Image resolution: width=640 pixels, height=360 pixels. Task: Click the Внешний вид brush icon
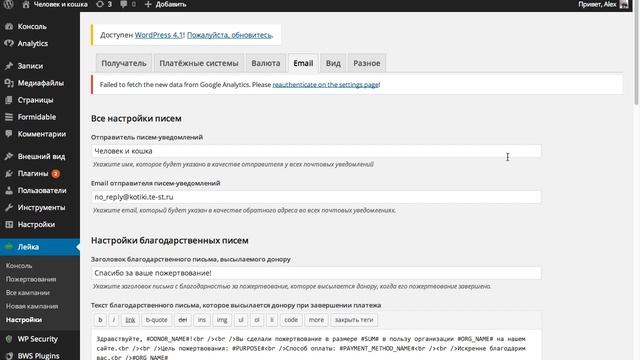[x=9, y=156]
